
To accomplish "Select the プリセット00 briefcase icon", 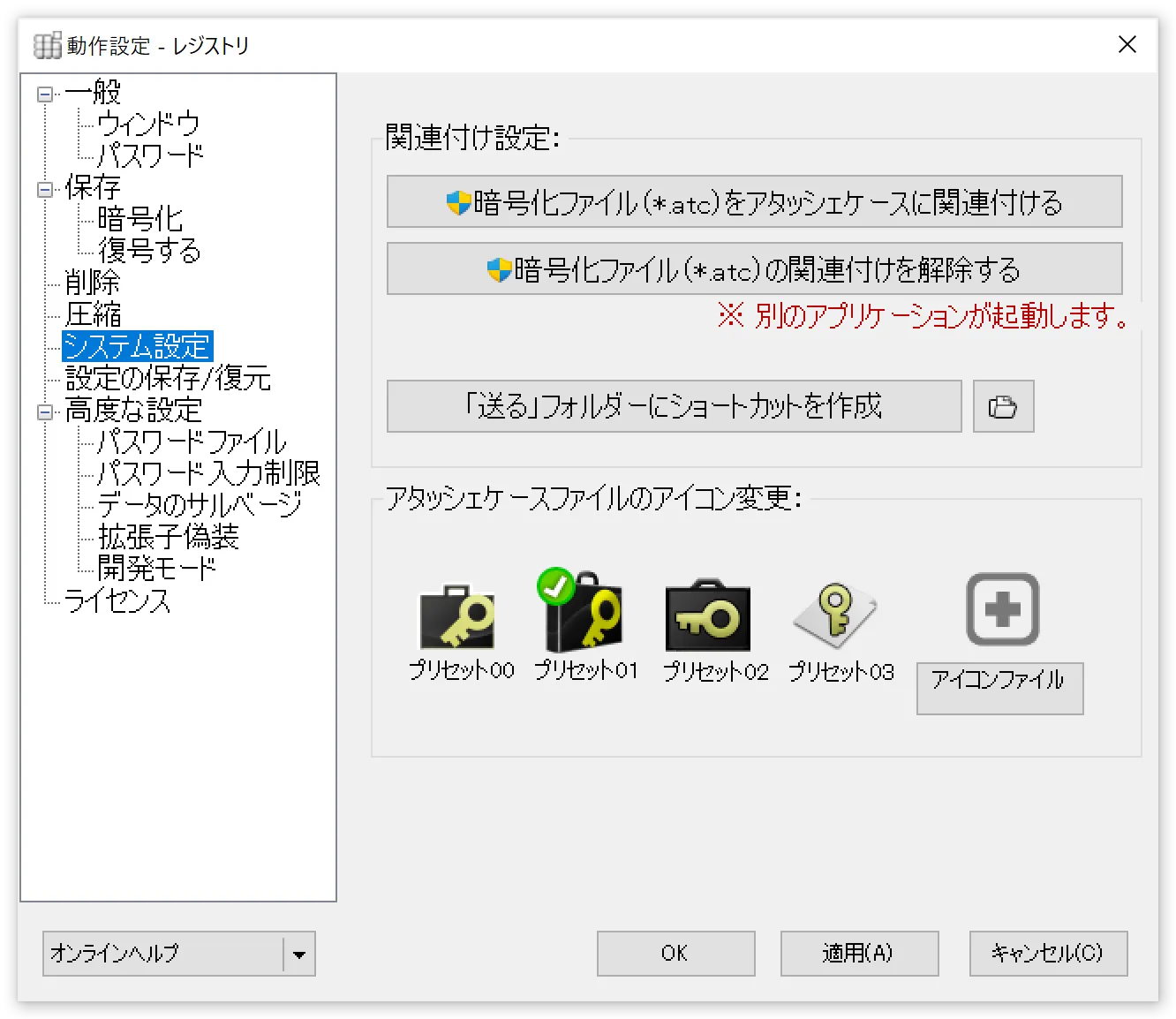I will tap(458, 615).
